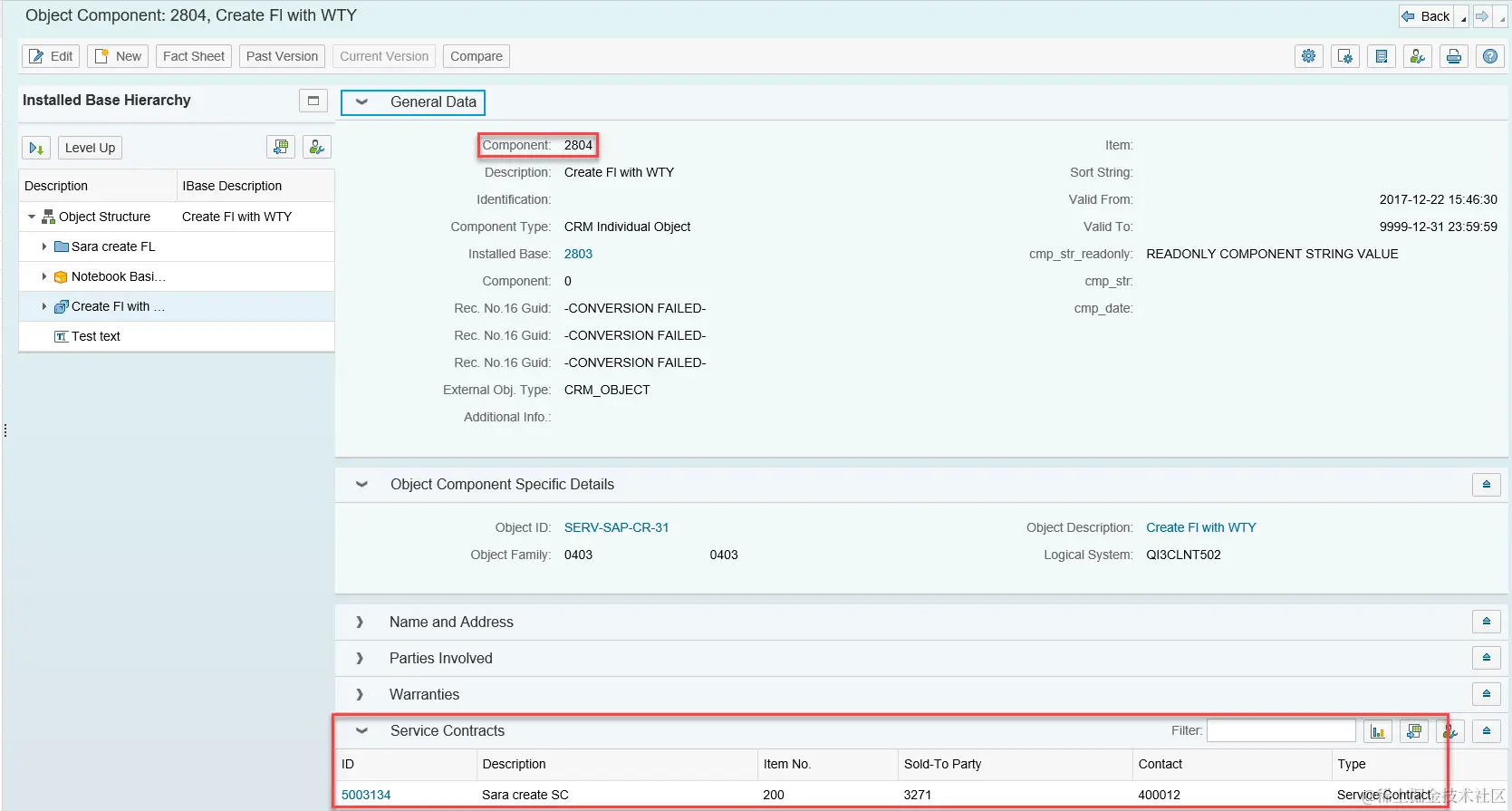Screen dimensions: 1512x811
Task: Open the gear settings icon in top toolbar
Action: 1308,56
